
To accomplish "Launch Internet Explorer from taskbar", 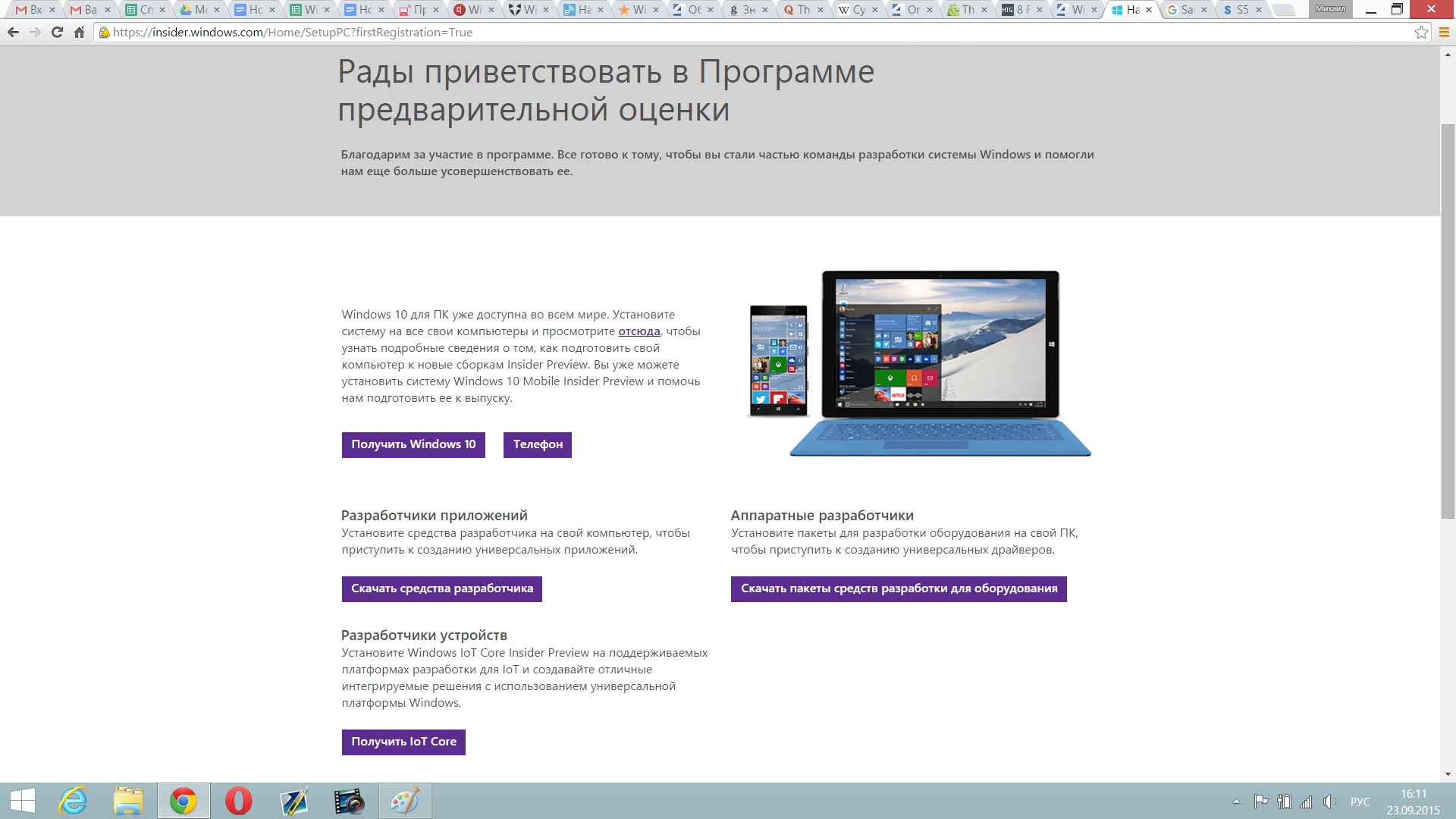I will point(74,801).
